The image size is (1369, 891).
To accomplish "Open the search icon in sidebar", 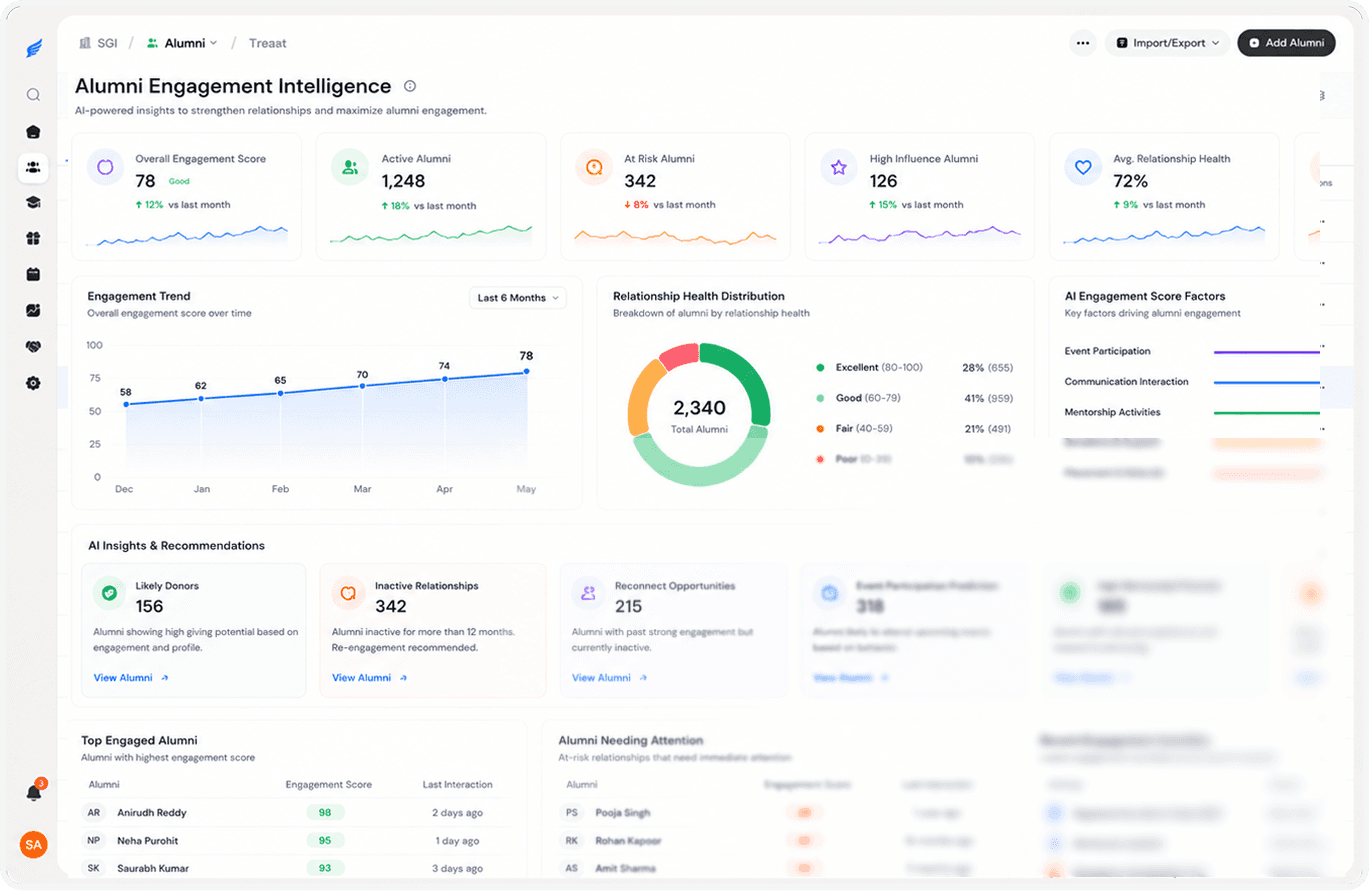I will click(x=33, y=95).
